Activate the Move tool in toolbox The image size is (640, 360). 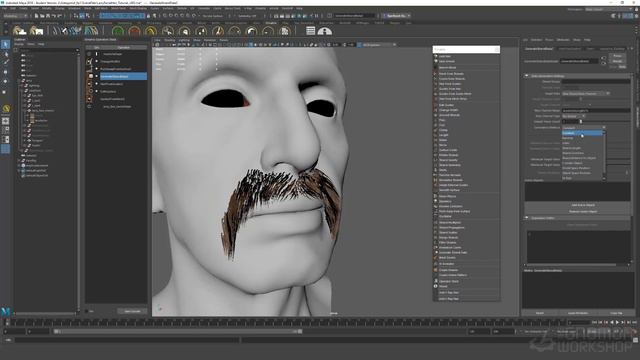(x=5, y=72)
